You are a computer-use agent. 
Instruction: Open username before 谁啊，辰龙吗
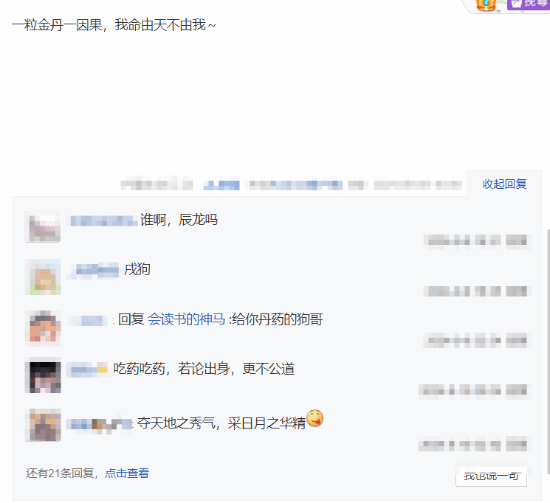[x=104, y=221]
